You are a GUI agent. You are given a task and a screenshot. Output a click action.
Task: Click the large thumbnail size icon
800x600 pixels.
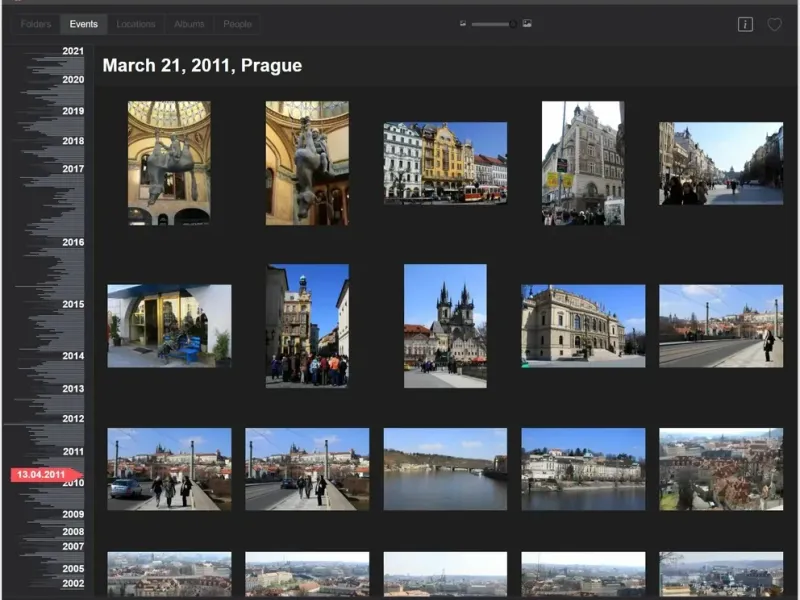pos(527,23)
